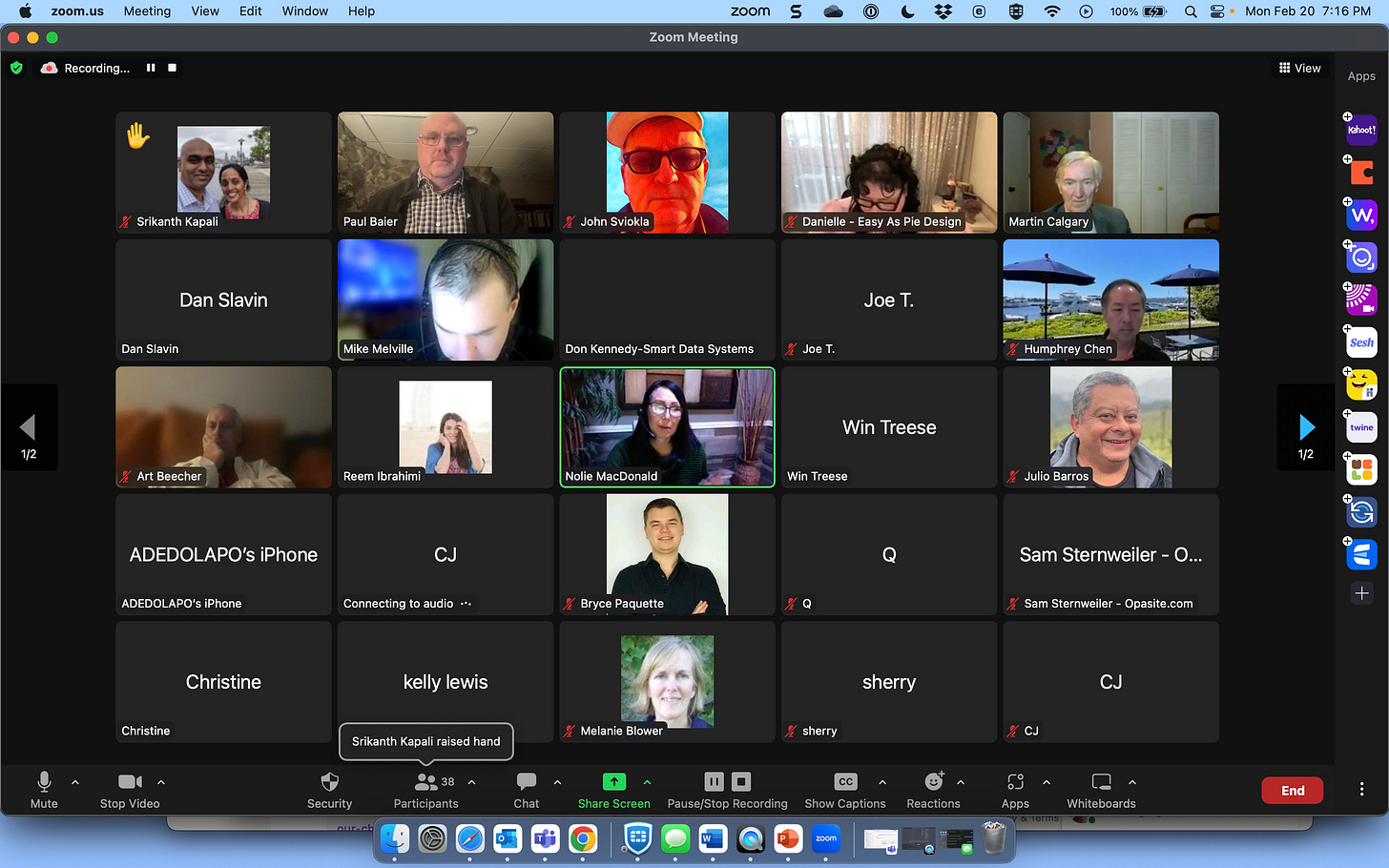Open Google Chrome from Dock
Image resolution: width=1389 pixels, height=868 pixels.
tap(583, 838)
